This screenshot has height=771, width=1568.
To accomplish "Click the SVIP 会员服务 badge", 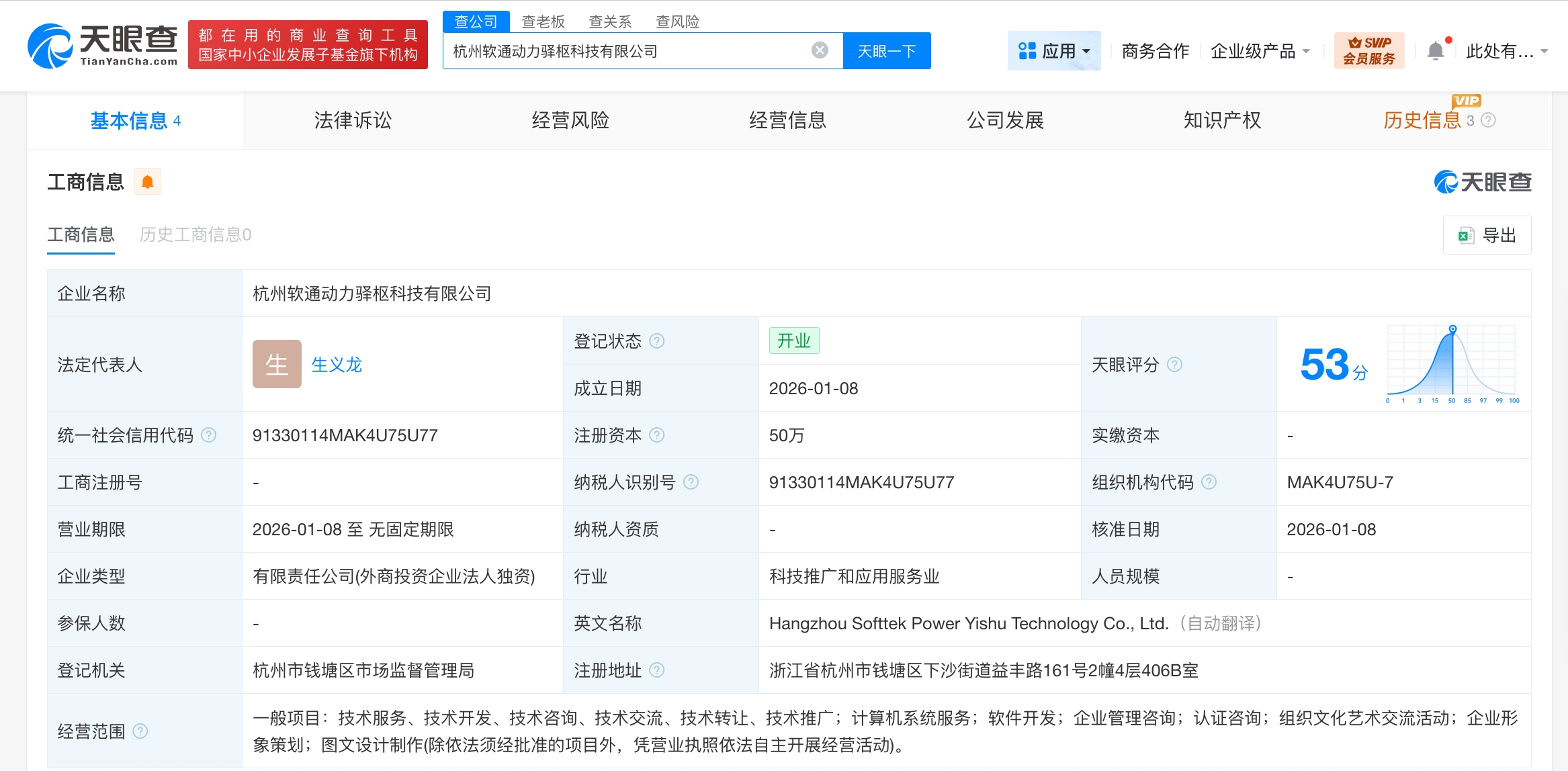I will pos(1369,50).
